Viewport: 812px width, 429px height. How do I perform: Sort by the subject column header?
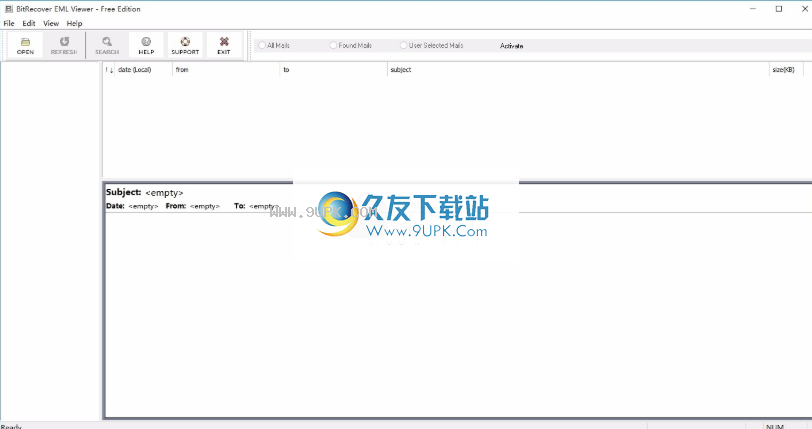(x=578, y=69)
